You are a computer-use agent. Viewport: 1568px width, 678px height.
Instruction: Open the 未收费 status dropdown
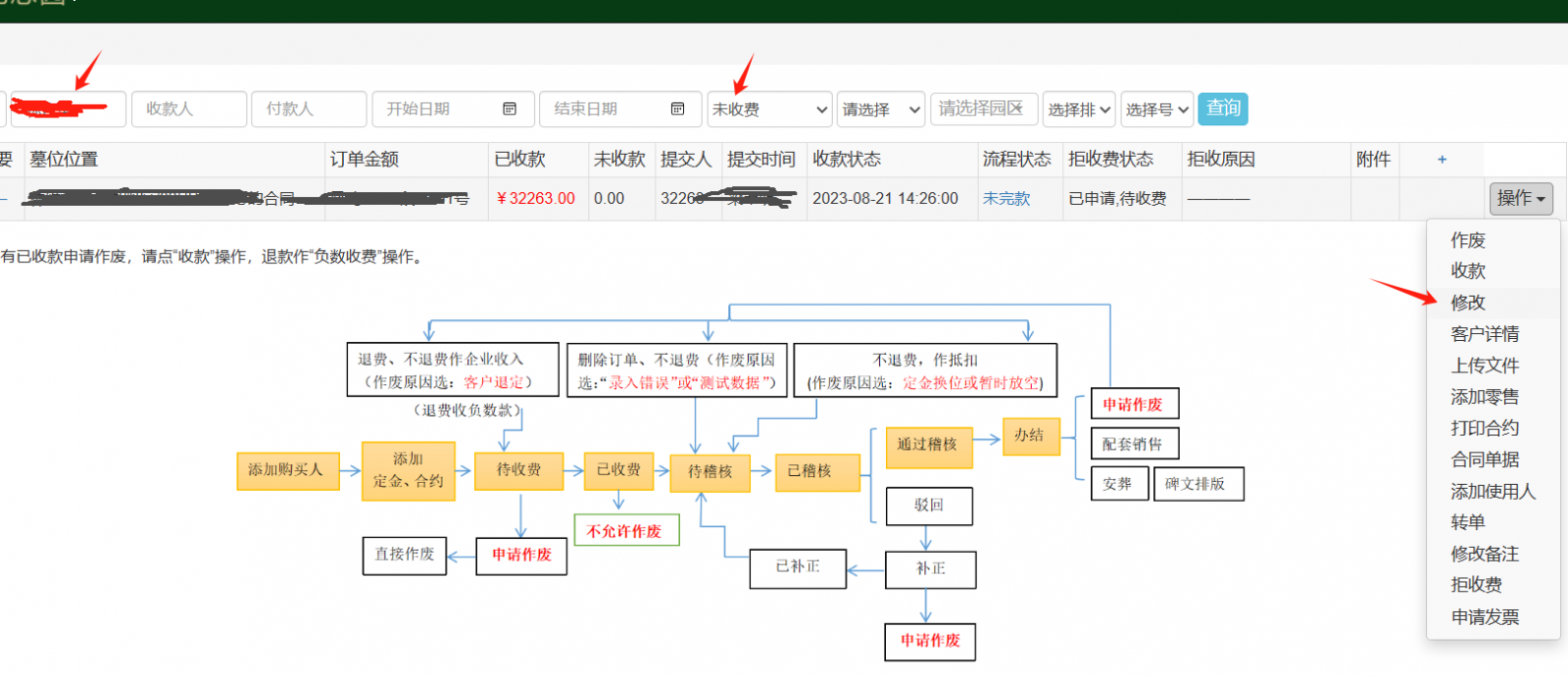[769, 110]
